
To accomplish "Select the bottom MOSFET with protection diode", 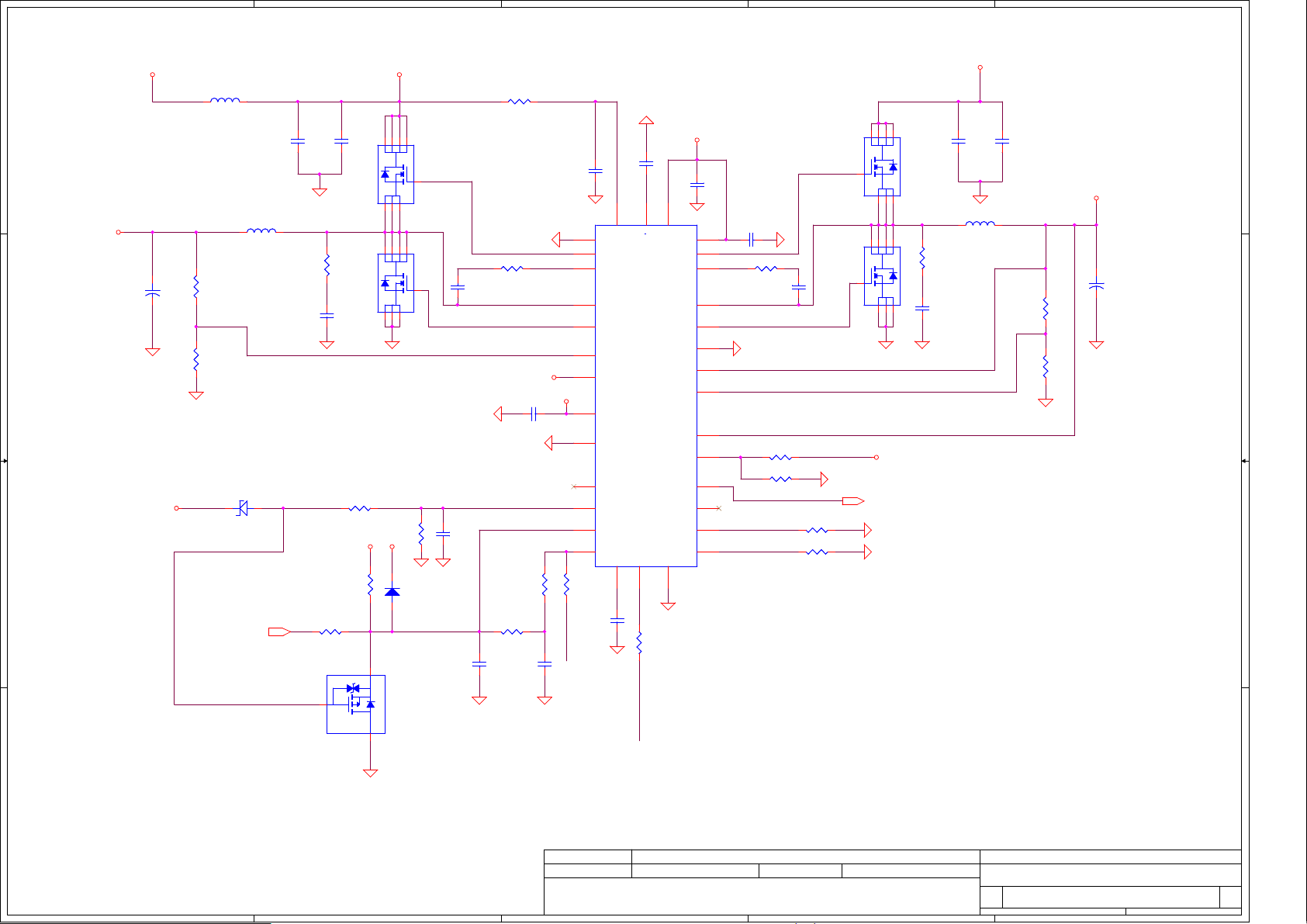I will [x=356, y=704].
